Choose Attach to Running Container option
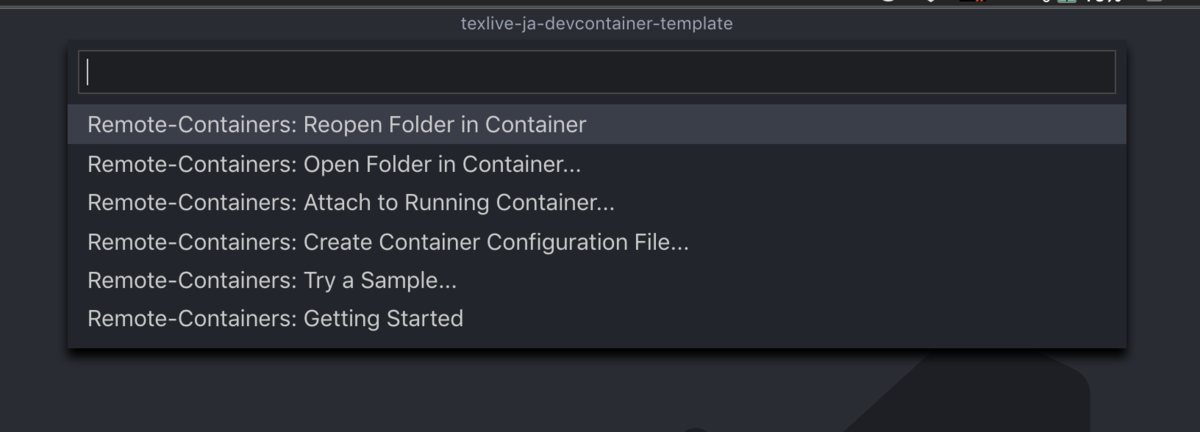1200x432 pixels. tap(351, 203)
